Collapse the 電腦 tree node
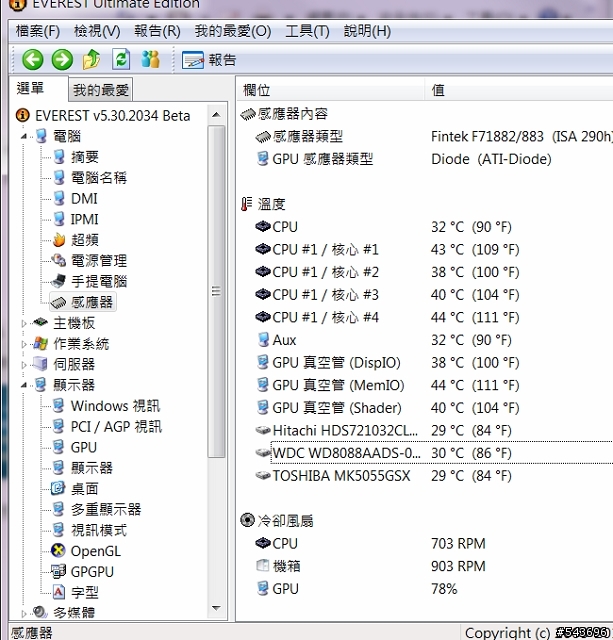 click(x=24, y=137)
